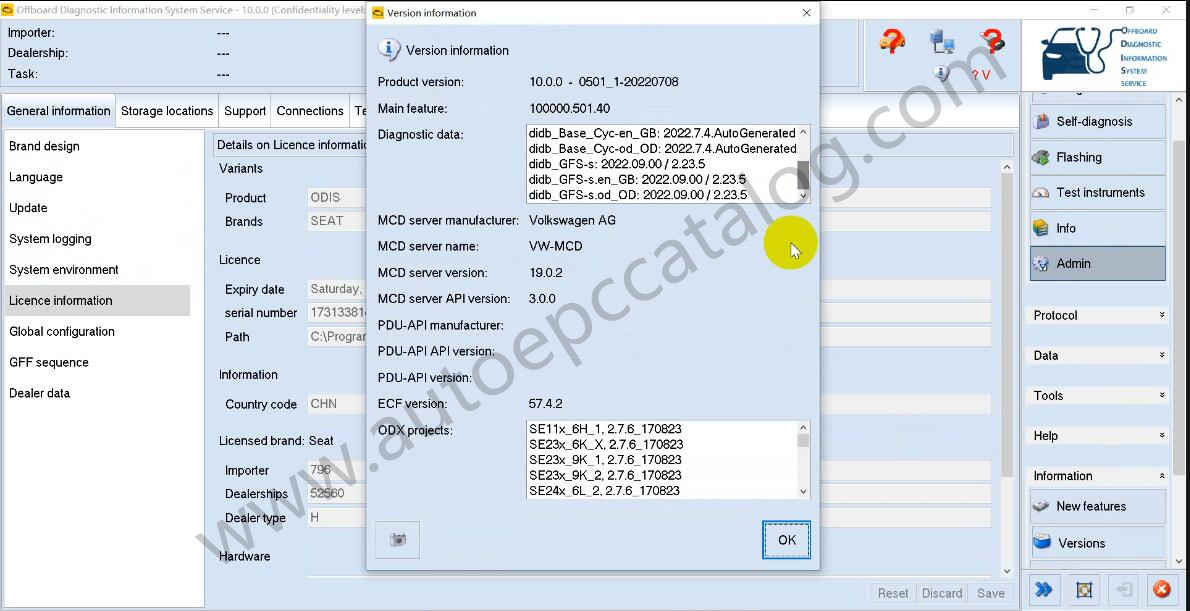Open the Self-diagnosis mode
Screen dimensions: 1190x611
pos(1097,121)
